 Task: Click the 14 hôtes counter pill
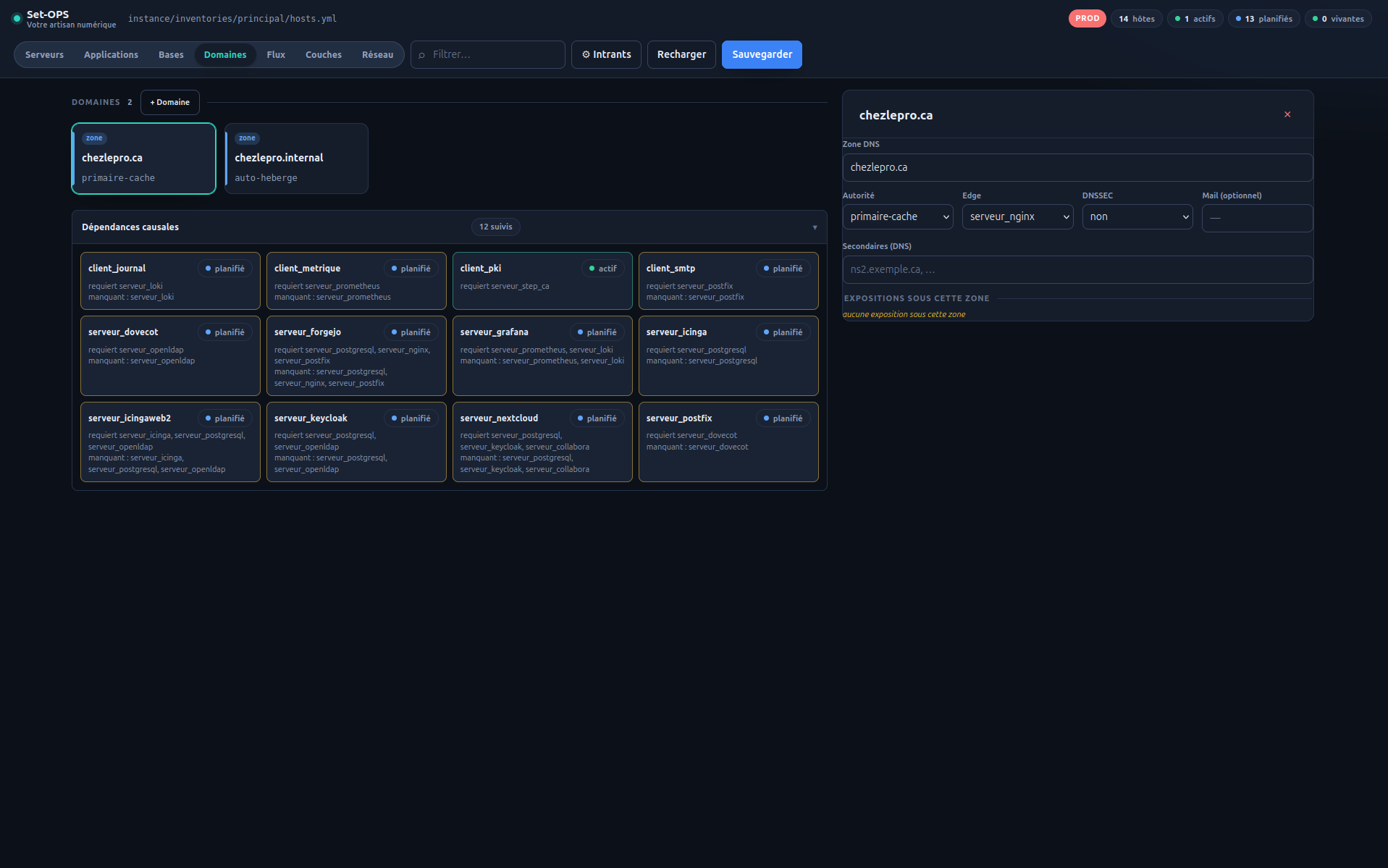[x=1137, y=19]
